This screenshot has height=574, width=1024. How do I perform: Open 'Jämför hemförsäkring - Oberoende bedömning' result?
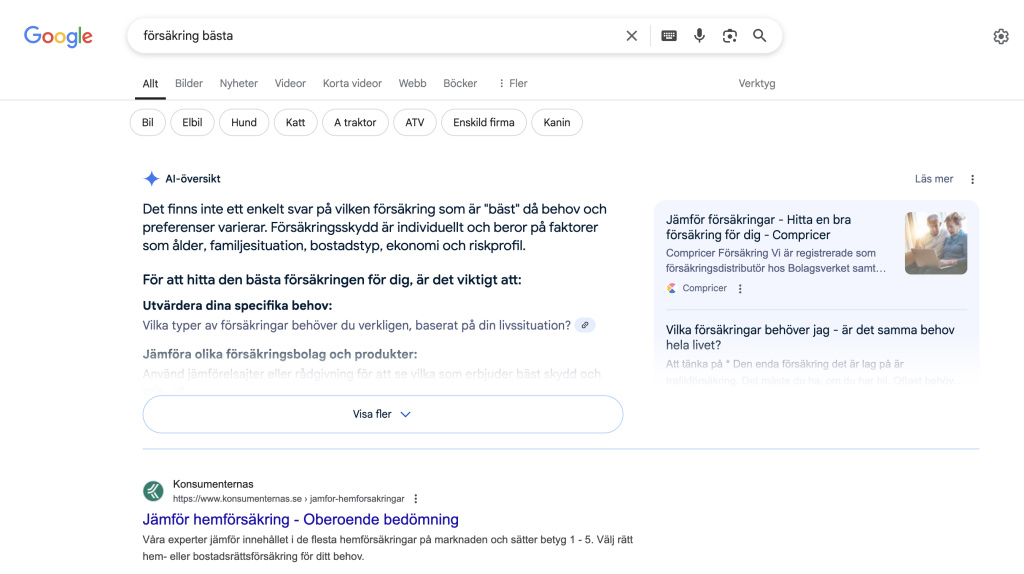click(x=300, y=520)
